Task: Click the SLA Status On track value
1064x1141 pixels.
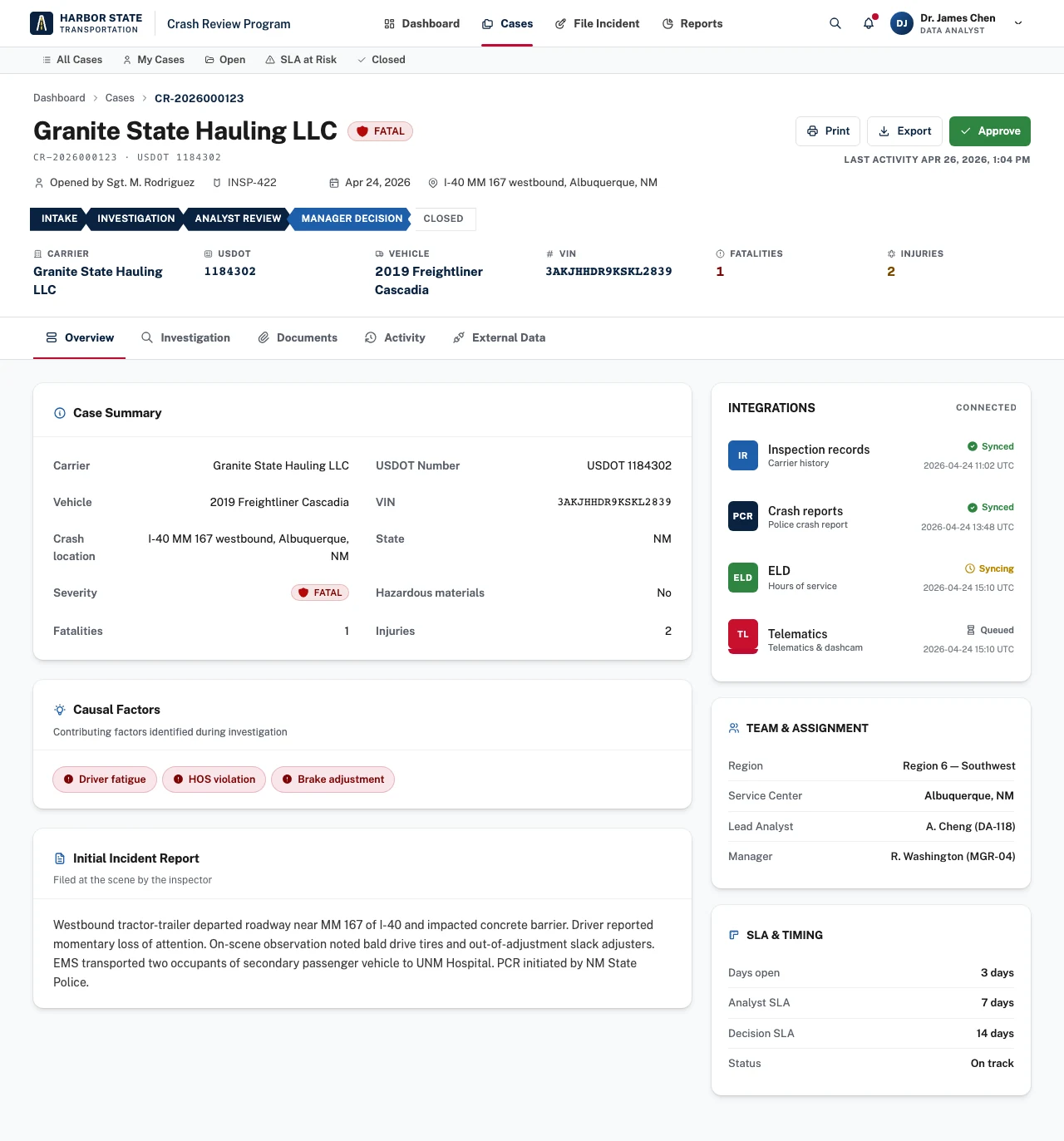Action: coord(993,1063)
